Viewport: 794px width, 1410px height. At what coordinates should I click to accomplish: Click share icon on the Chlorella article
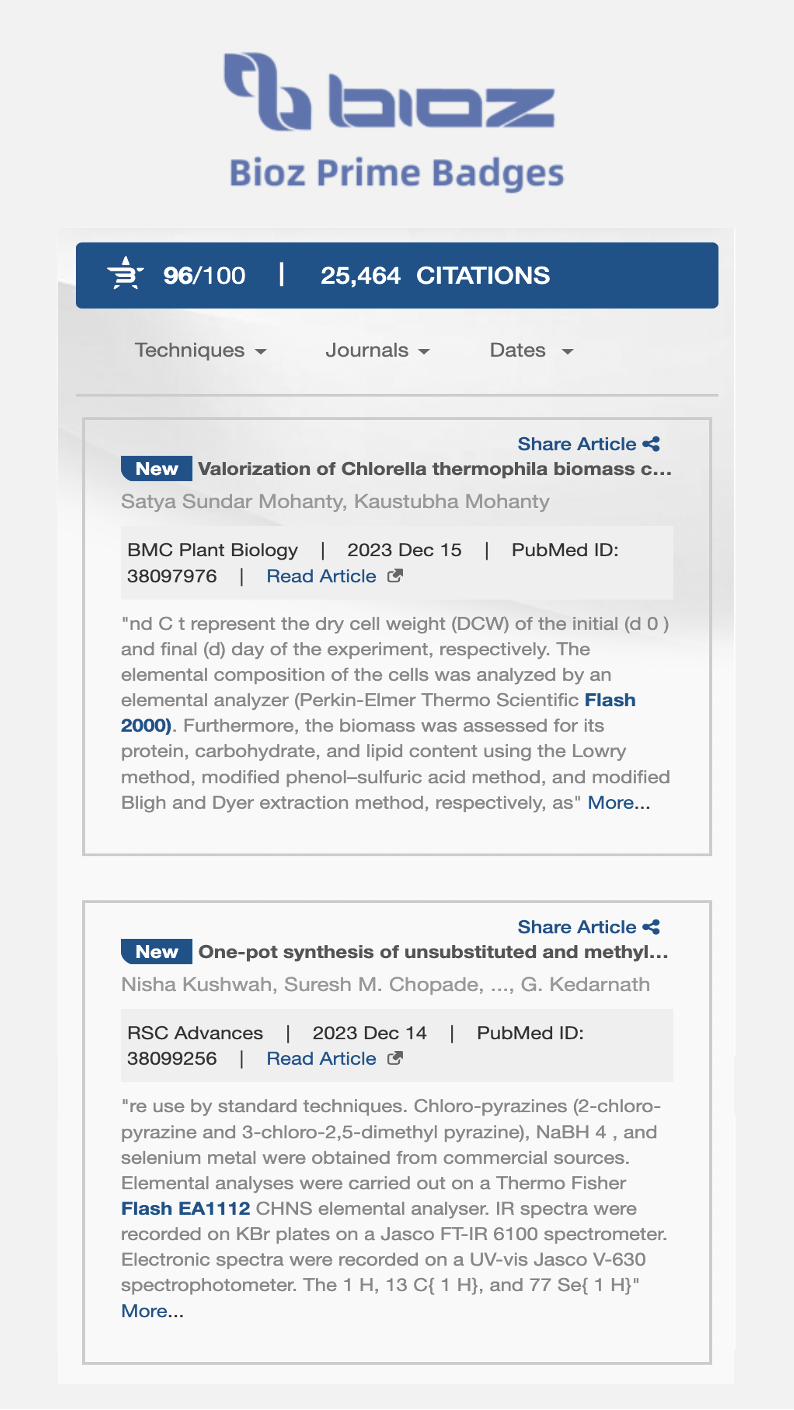tap(651, 444)
